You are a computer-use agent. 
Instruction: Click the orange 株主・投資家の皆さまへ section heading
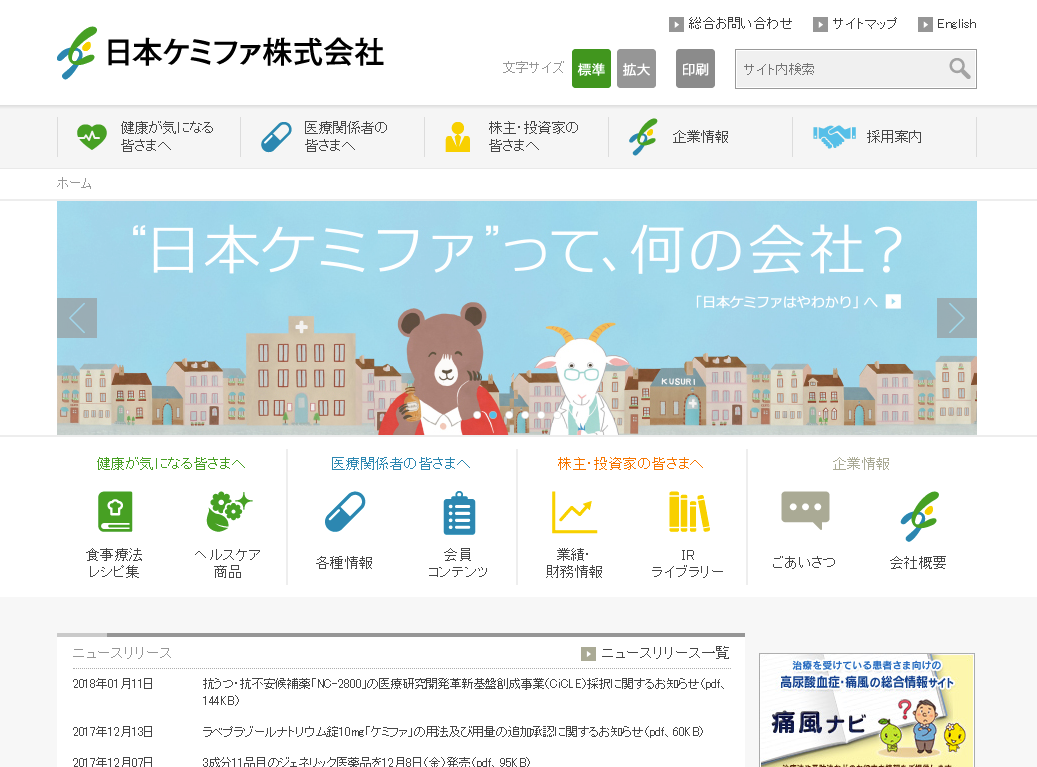tap(630, 464)
